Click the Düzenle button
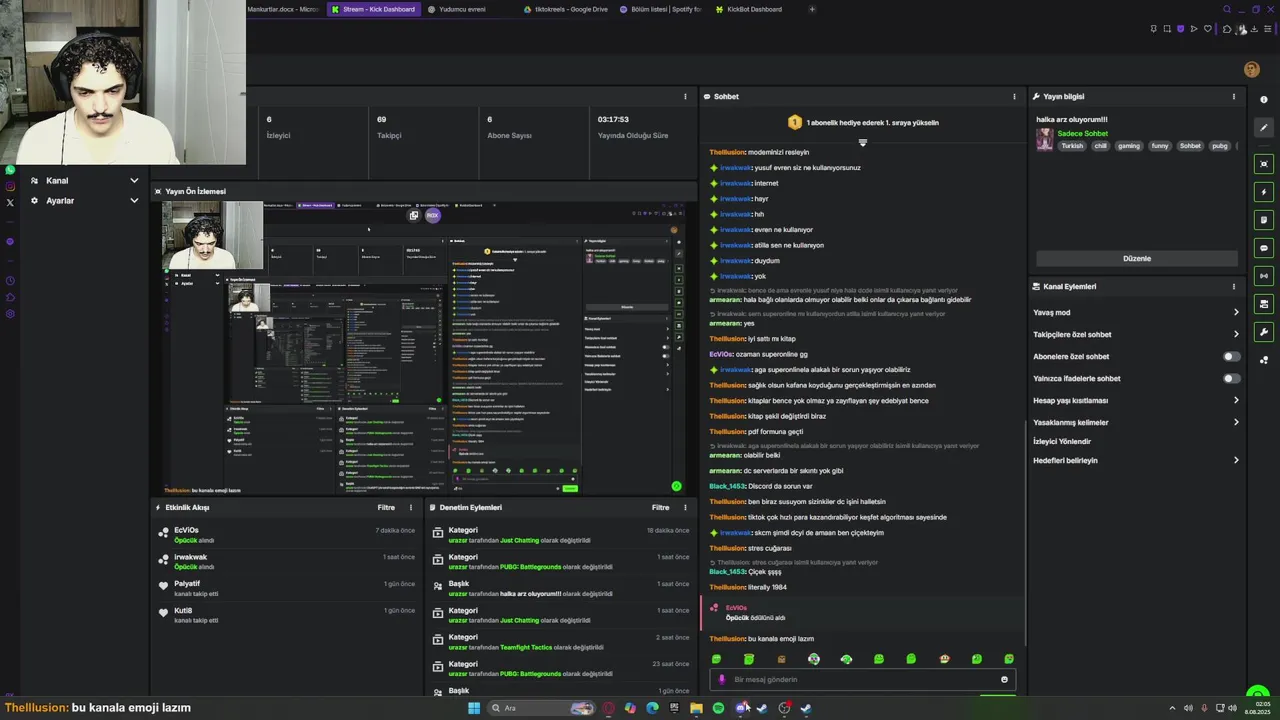Viewport: 1280px width, 720px height. [1137, 258]
